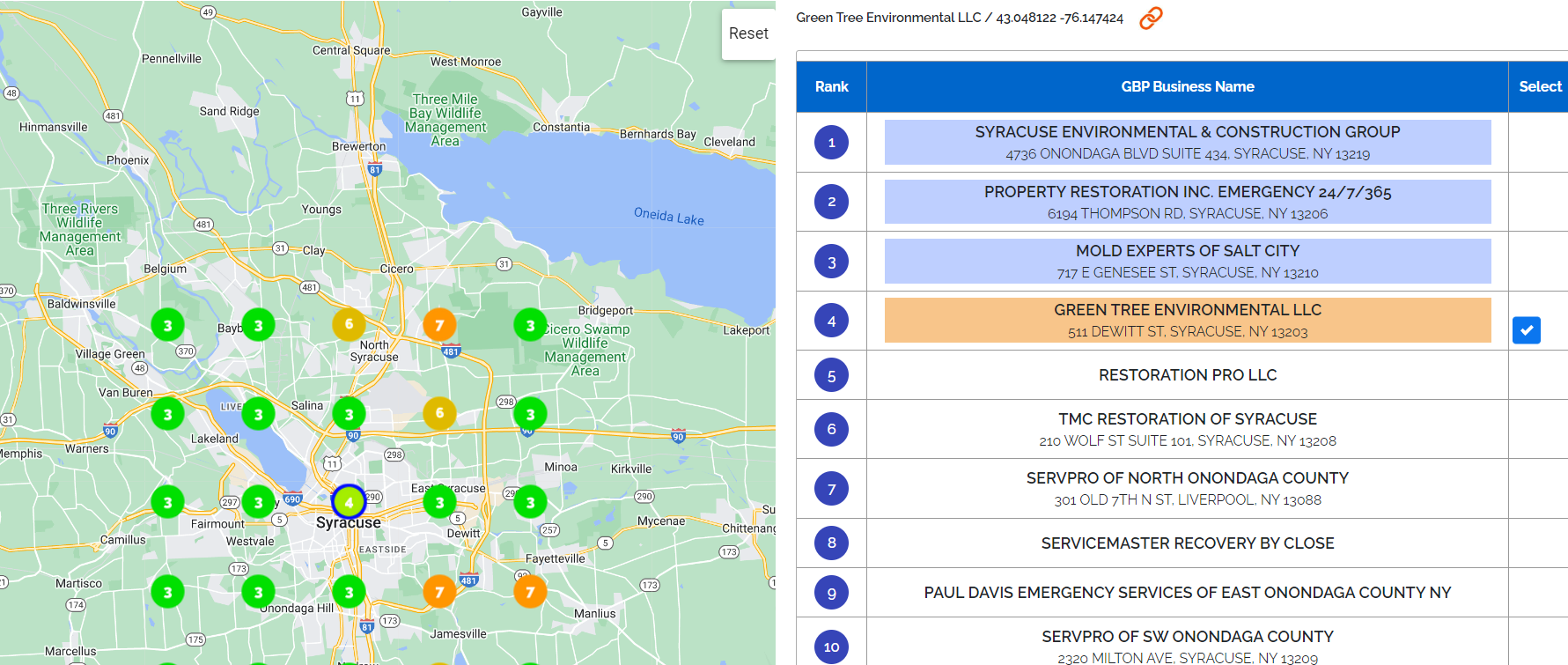
Task: Click address 717 E Genesee St
Action: point(1188,273)
